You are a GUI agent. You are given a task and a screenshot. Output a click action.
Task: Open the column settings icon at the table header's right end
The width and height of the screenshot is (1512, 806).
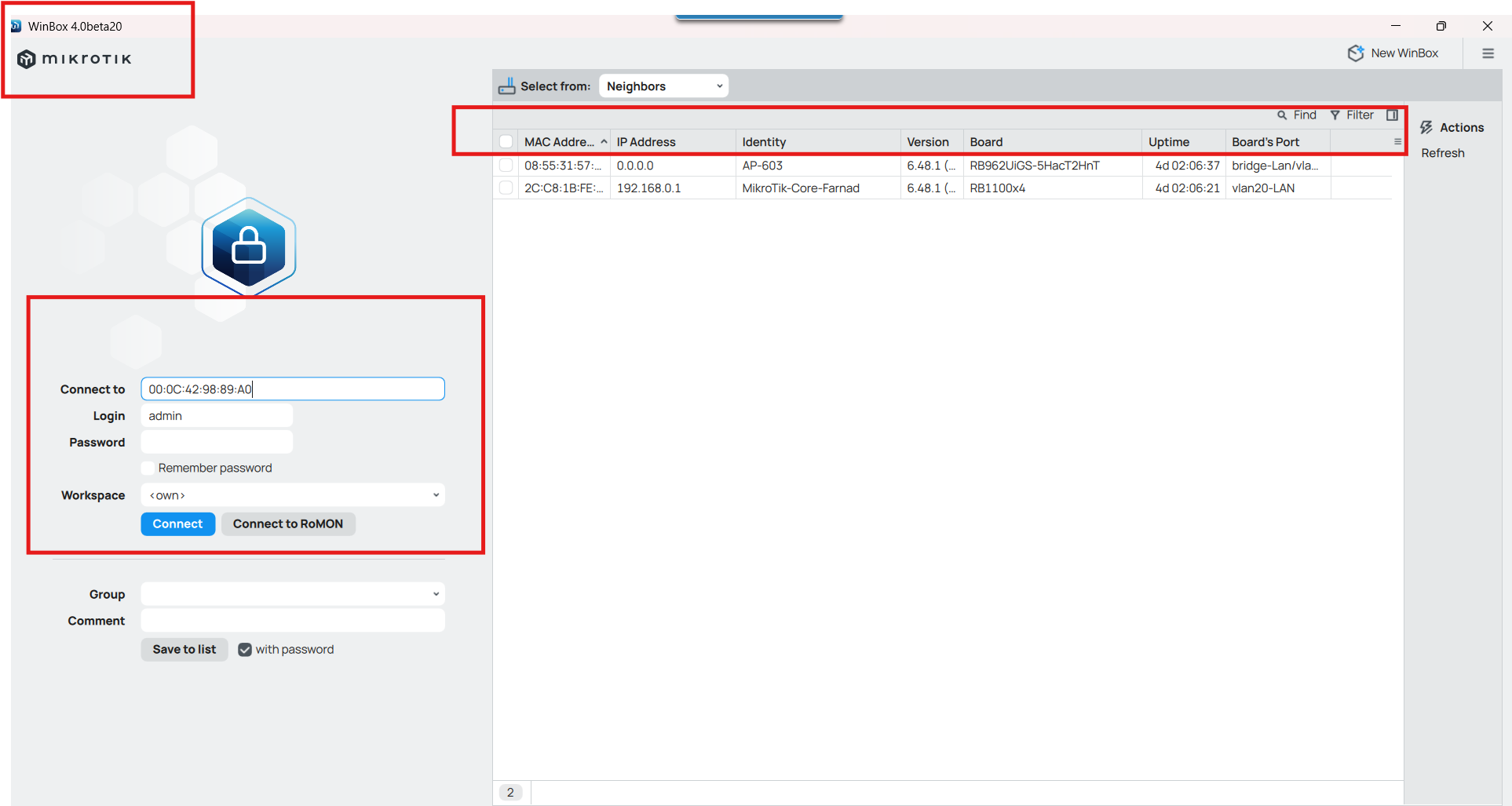tap(1397, 142)
